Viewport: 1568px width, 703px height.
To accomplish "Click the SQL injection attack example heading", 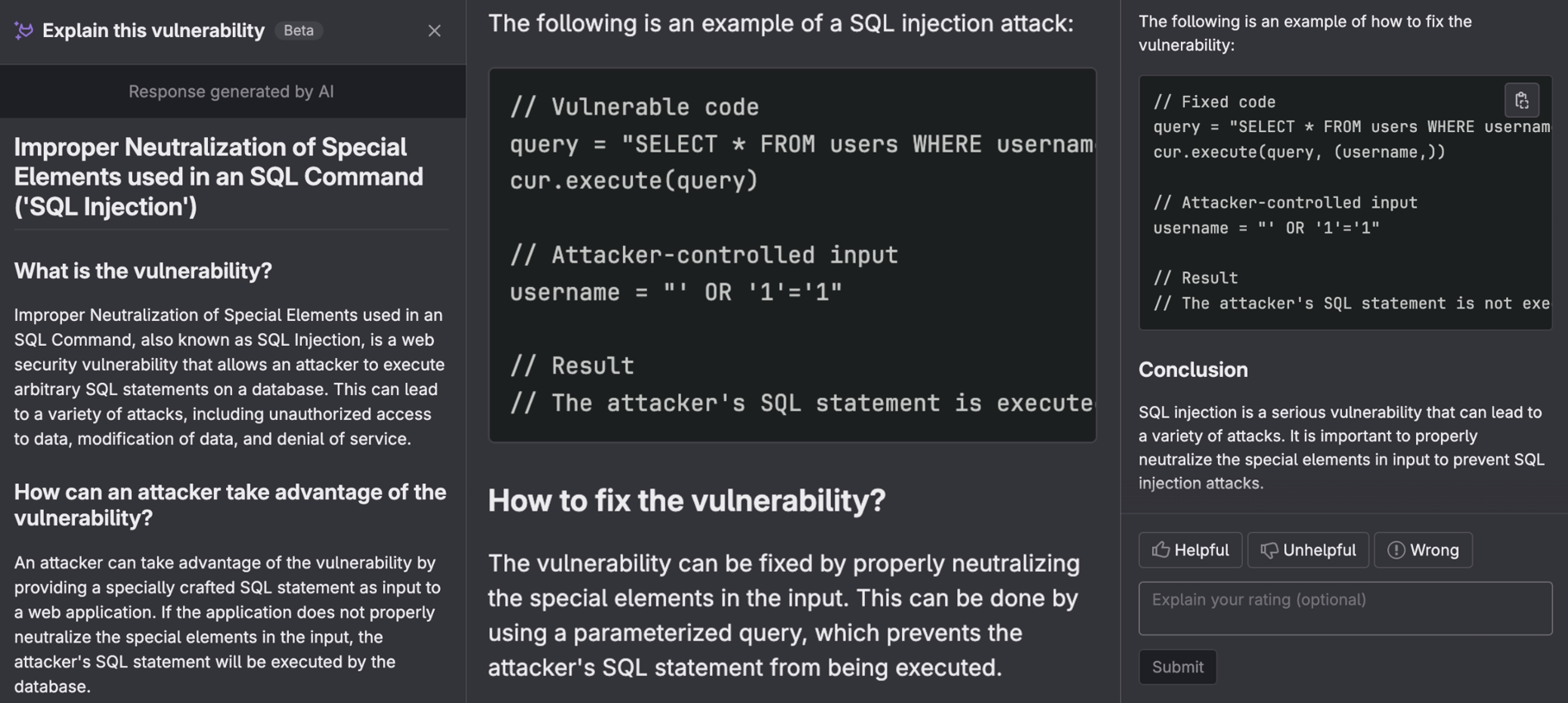I will (779, 22).
